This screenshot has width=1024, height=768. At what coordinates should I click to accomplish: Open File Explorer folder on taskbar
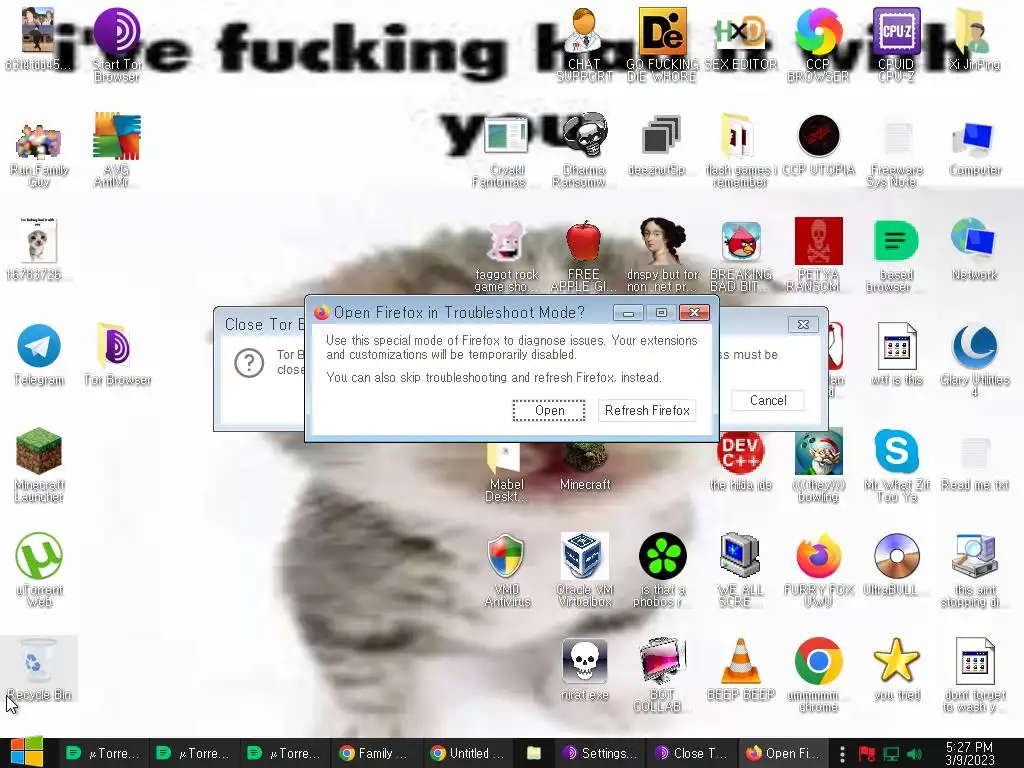[x=534, y=753]
